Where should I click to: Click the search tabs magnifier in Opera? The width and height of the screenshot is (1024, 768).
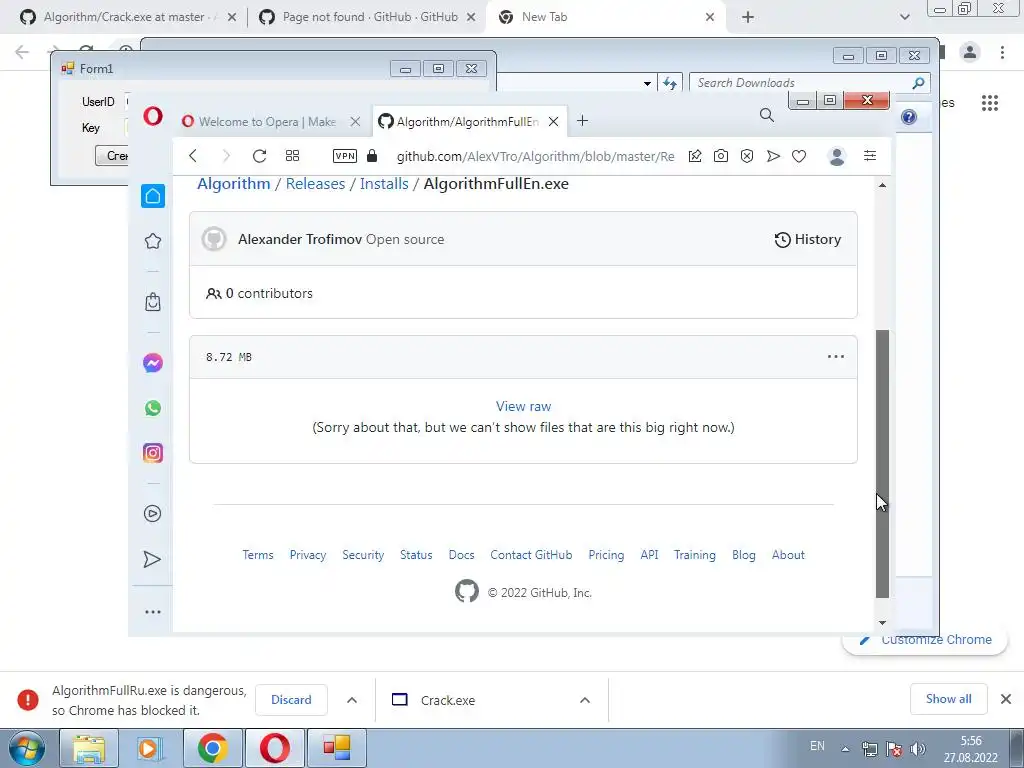[767, 116]
